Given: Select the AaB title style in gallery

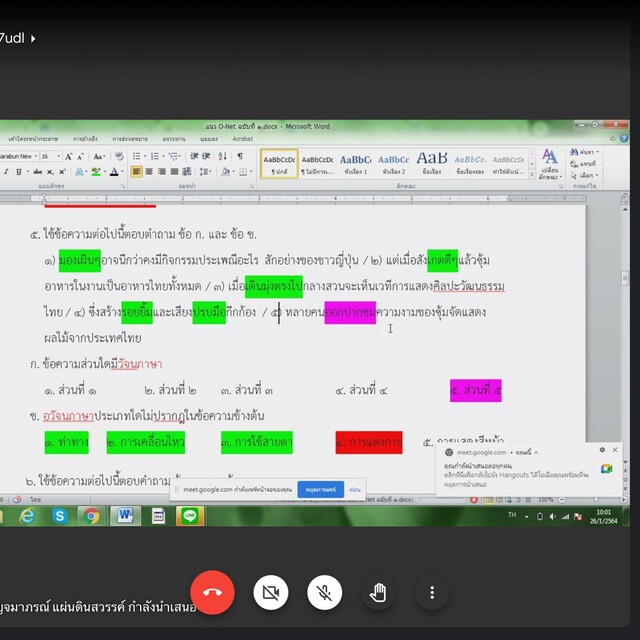Looking at the screenshot, I should [431, 162].
